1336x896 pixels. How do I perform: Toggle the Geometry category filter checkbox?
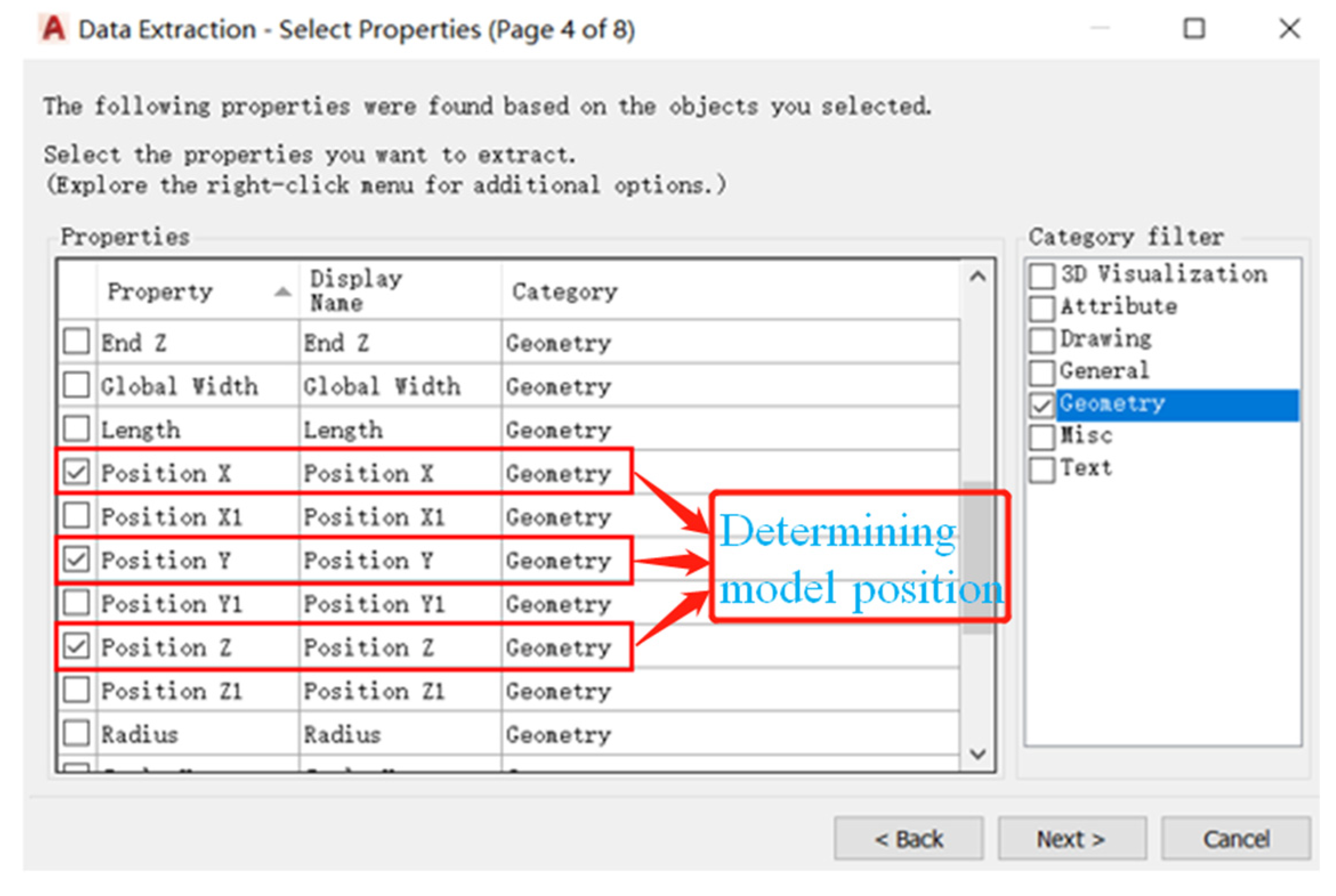pyautogui.click(x=1041, y=405)
